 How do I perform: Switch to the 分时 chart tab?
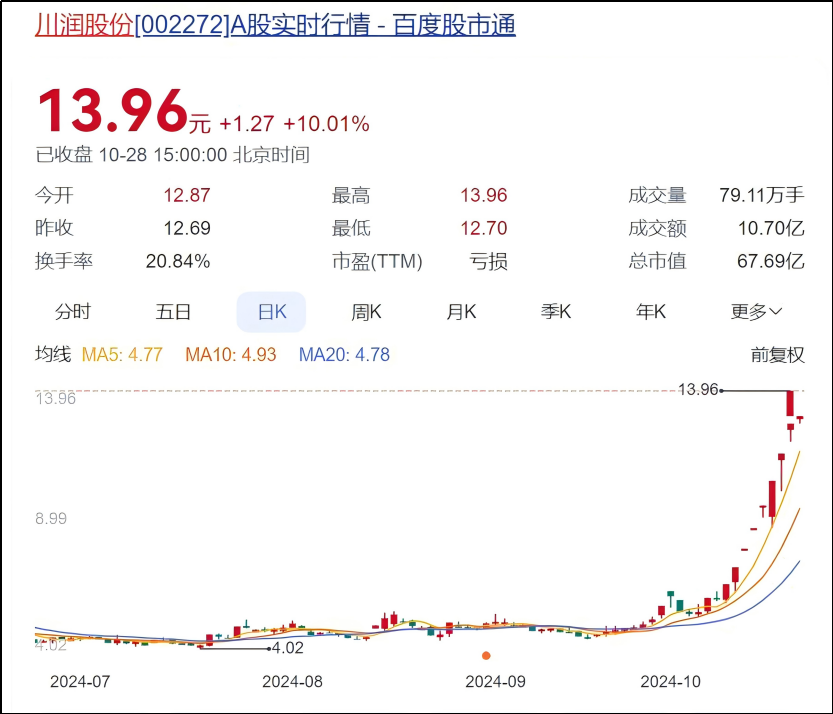click(x=73, y=312)
